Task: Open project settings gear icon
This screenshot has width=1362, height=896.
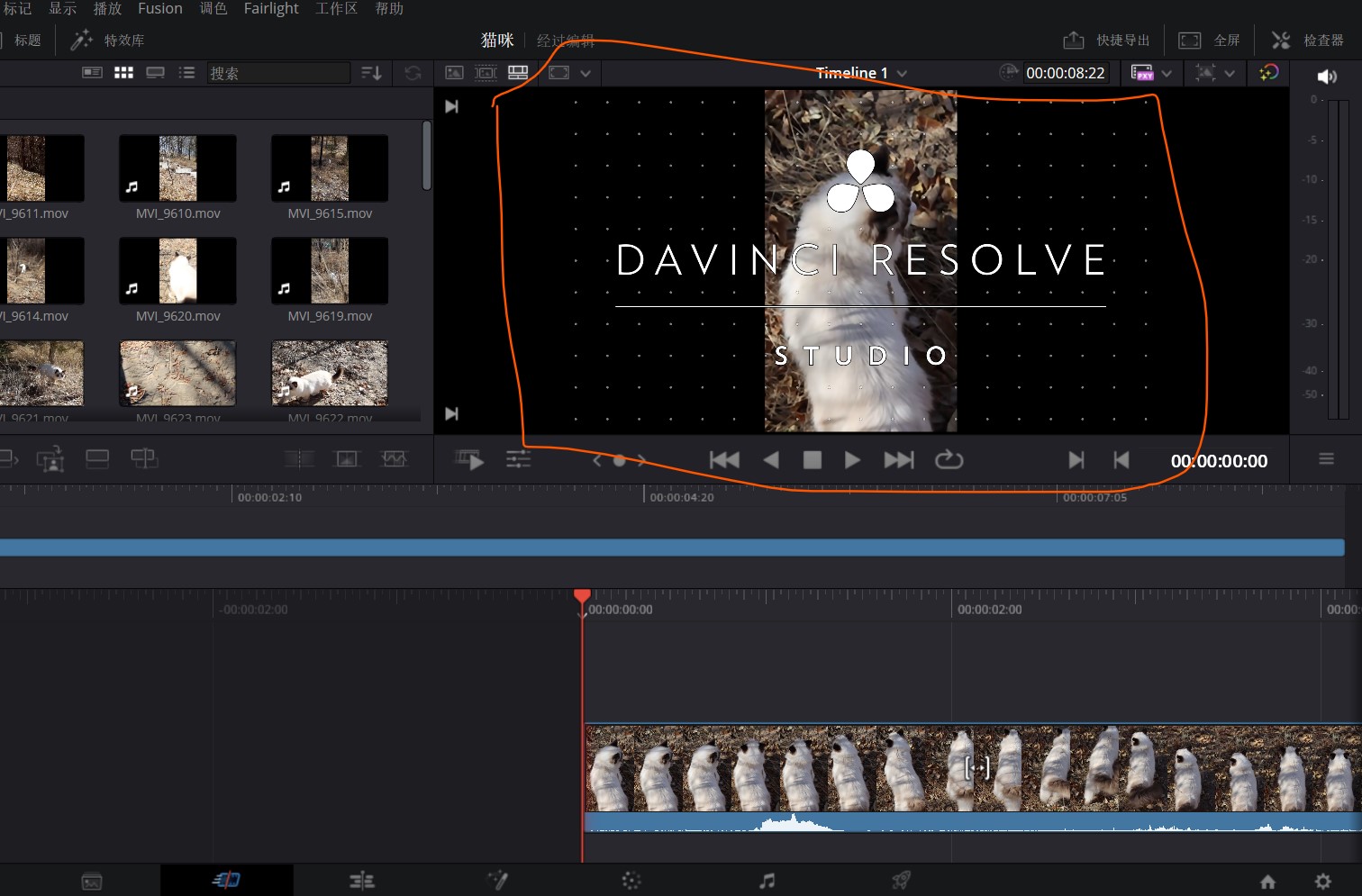Action: click(1322, 882)
